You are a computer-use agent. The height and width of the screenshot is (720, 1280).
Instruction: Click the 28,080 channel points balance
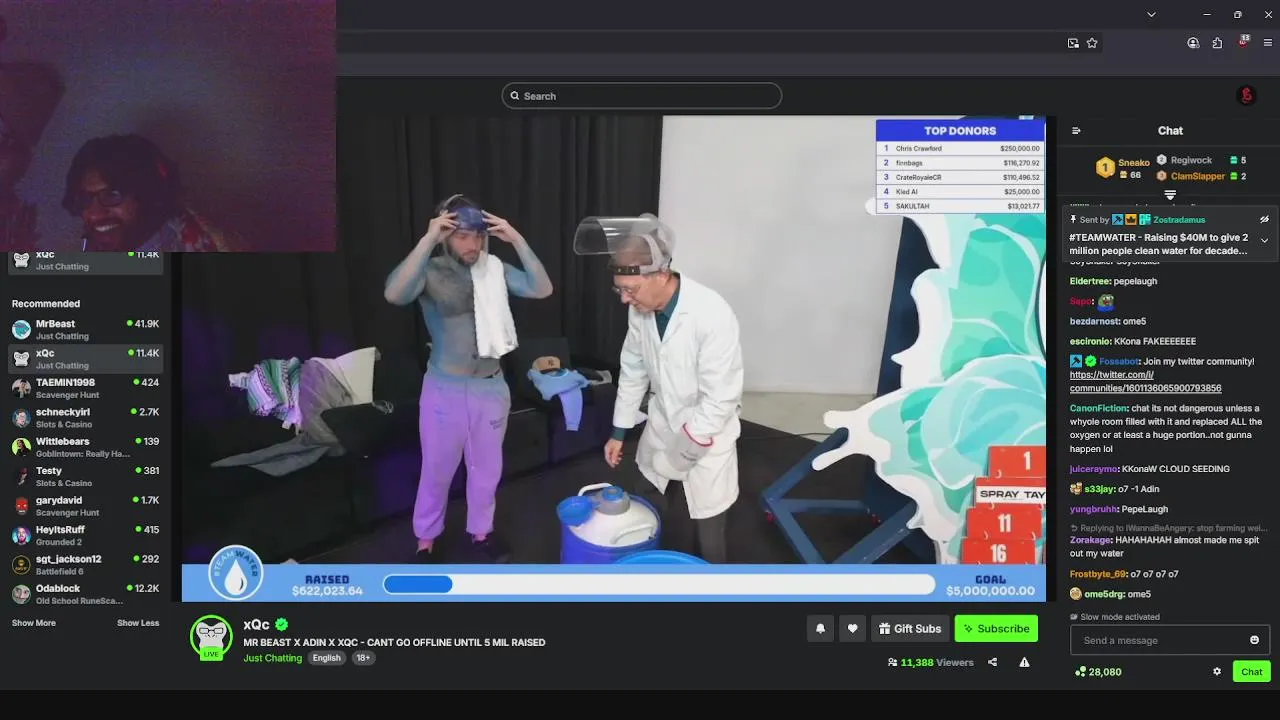[1098, 672]
